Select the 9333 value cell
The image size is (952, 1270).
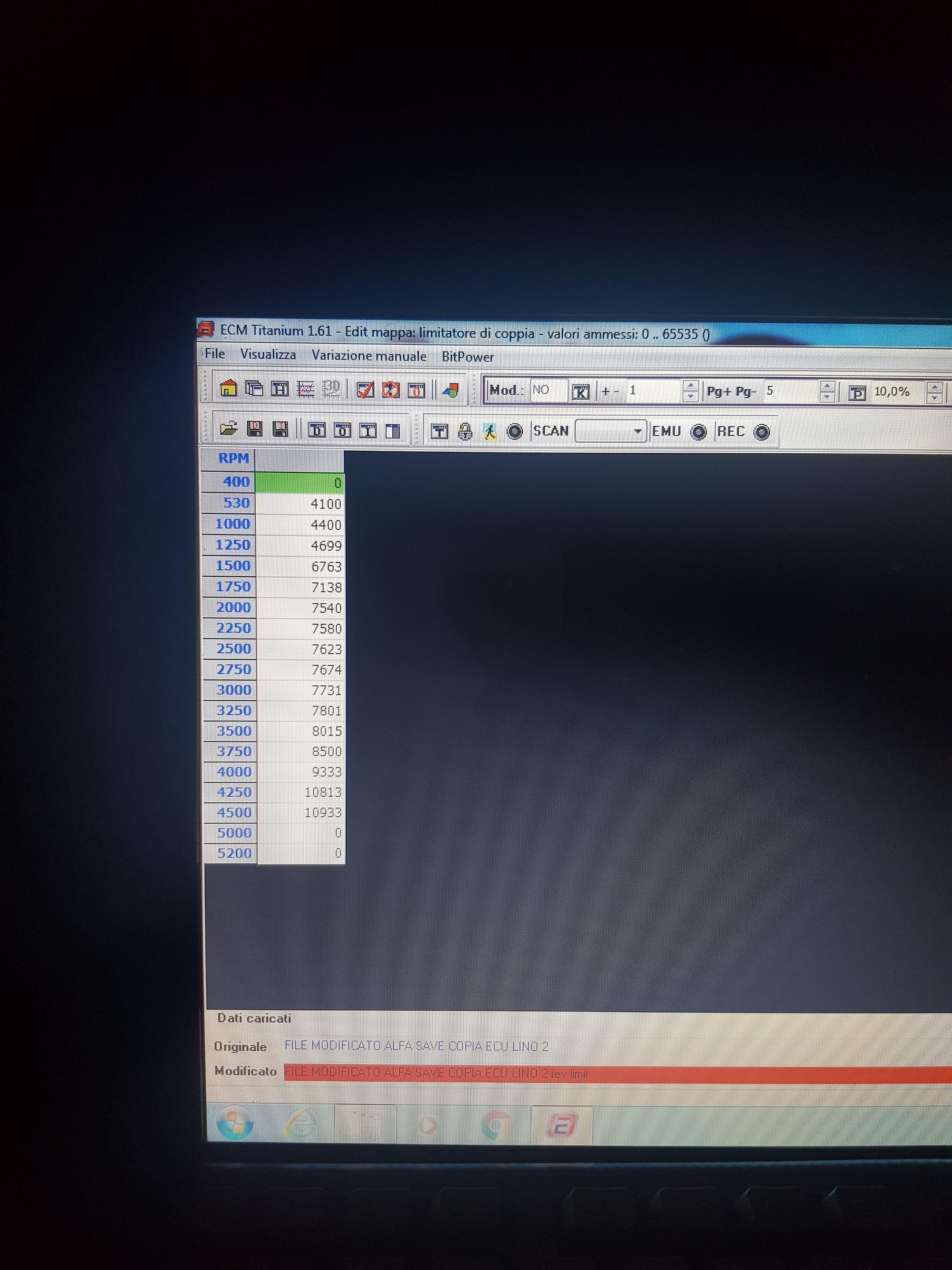point(300,772)
